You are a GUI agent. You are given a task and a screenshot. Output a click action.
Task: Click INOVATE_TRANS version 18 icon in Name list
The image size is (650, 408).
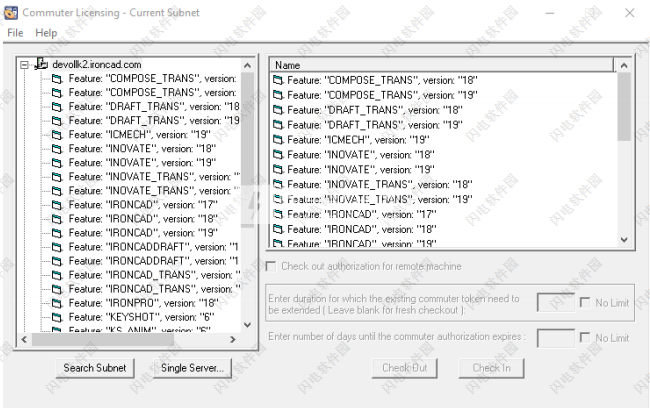[278, 185]
